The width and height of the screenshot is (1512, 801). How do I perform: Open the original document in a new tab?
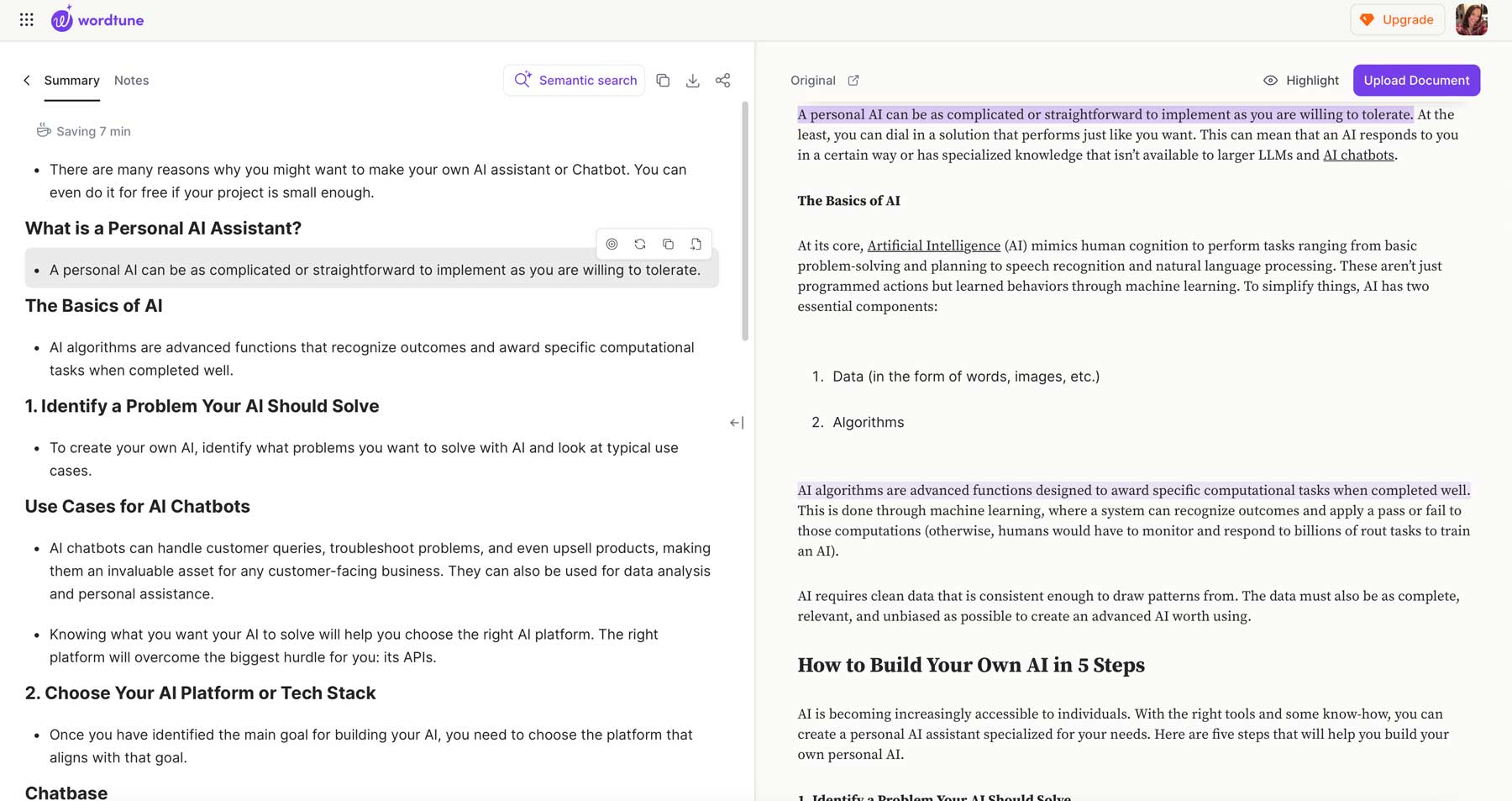[x=853, y=81]
